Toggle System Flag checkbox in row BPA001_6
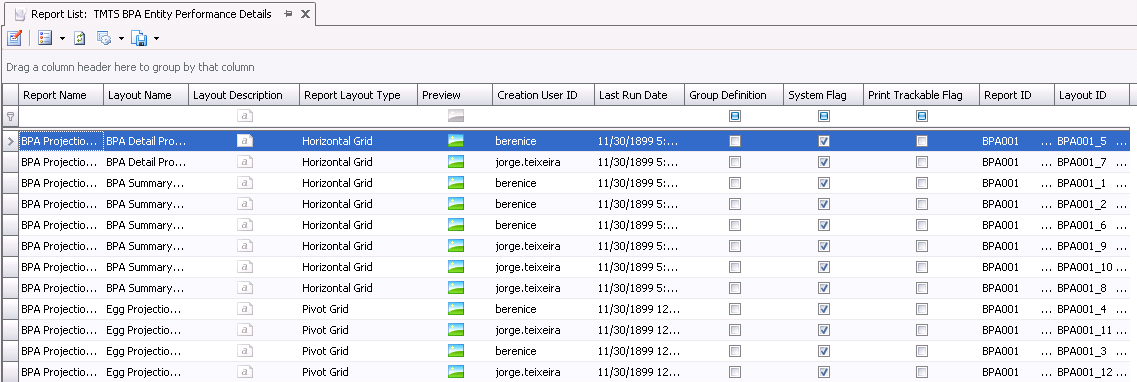The width and height of the screenshot is (1137, 382). click(x=824, y=225)
